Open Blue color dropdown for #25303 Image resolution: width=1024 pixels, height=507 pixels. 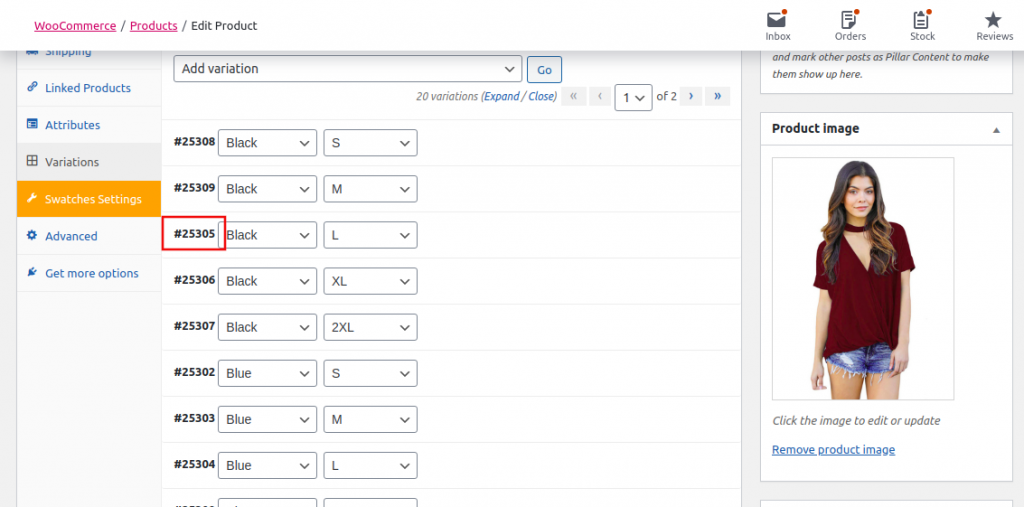pos(267,419)
